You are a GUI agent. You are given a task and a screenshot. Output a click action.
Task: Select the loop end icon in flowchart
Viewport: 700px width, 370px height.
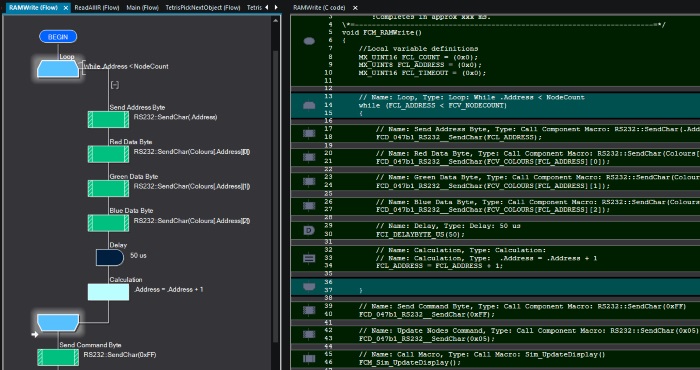(58, 322)
